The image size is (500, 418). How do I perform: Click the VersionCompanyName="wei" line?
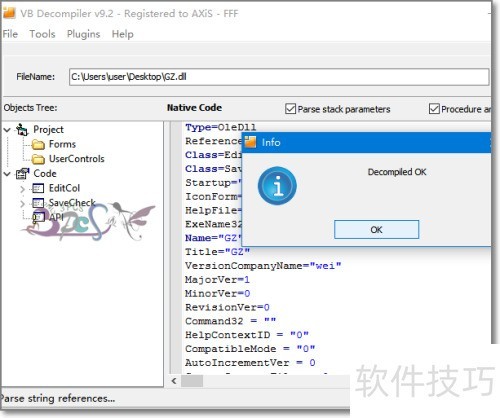263,266
